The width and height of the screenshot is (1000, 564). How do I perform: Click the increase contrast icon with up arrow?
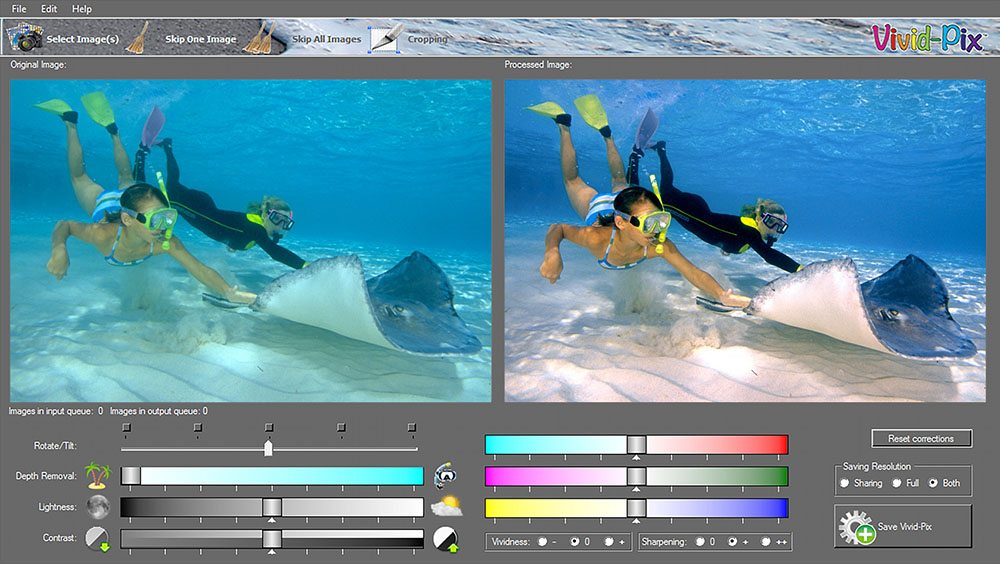445,540
